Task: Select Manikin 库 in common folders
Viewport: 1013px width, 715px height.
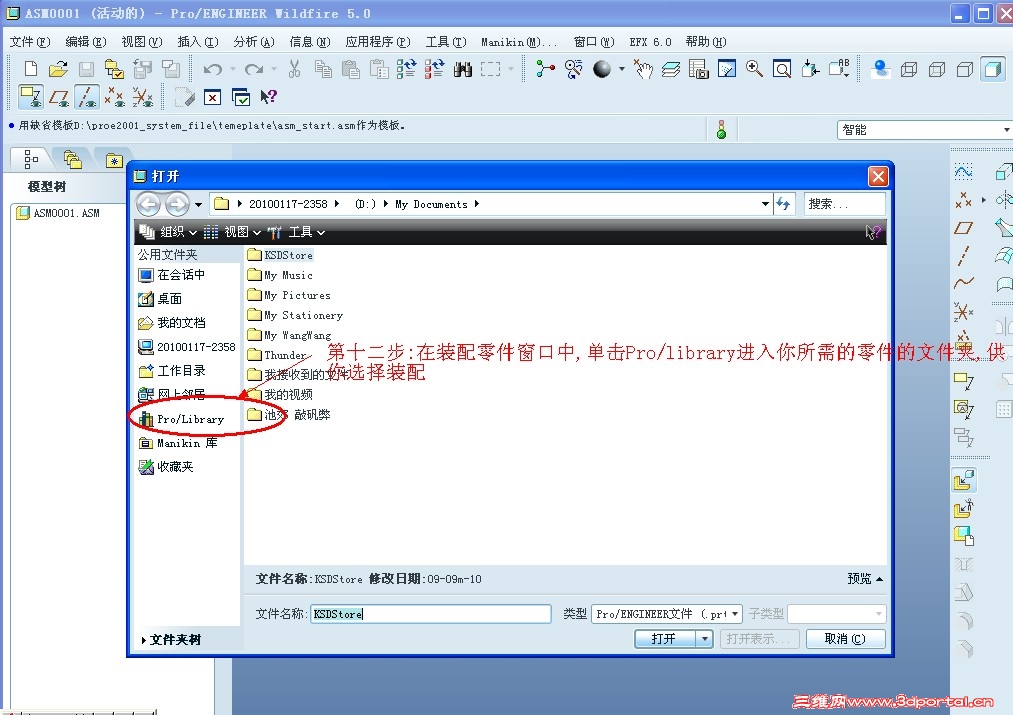Action: point(178,443)
